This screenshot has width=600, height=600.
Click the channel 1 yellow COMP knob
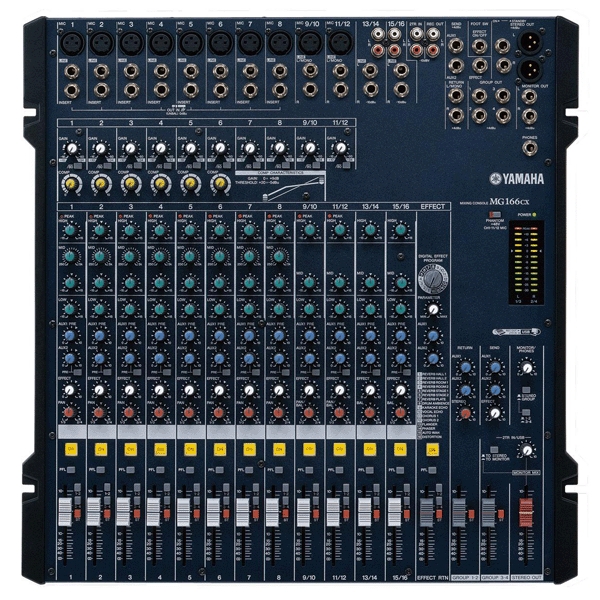coord(71,184)
